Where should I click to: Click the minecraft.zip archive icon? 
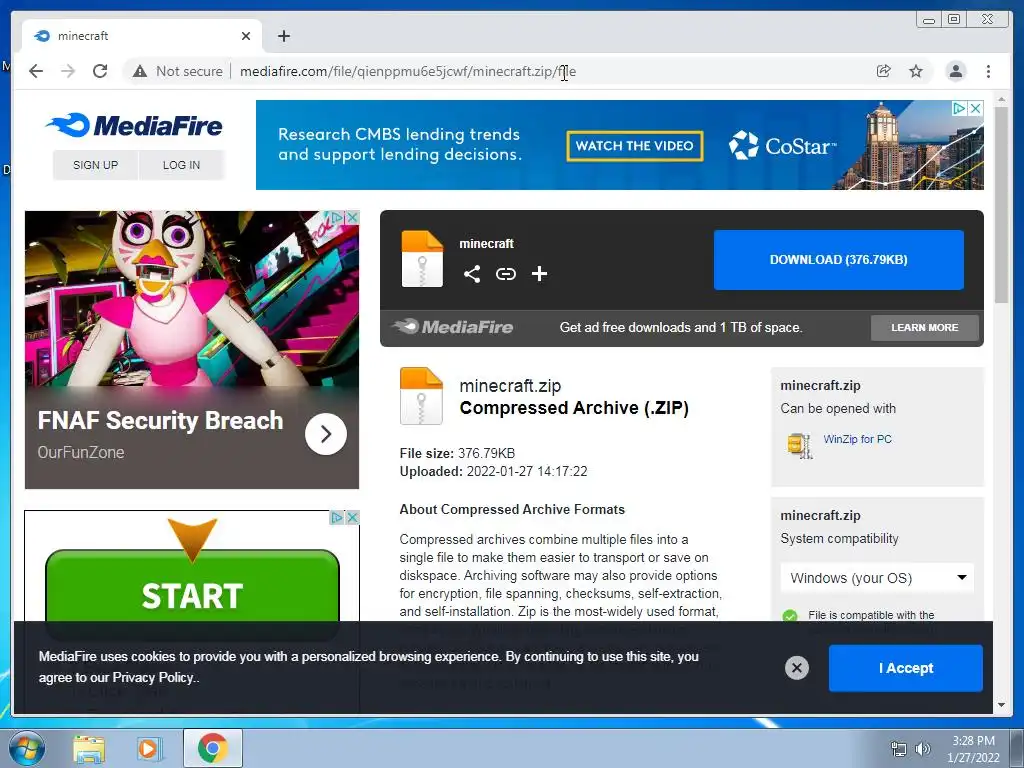[421, 396]
